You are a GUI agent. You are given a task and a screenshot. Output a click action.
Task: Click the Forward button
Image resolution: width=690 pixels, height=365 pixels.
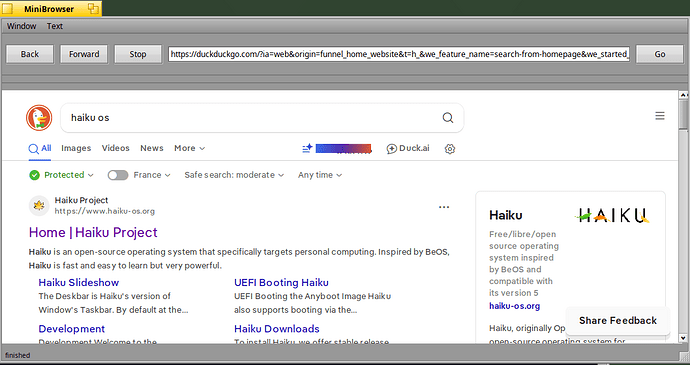point(84,54)
